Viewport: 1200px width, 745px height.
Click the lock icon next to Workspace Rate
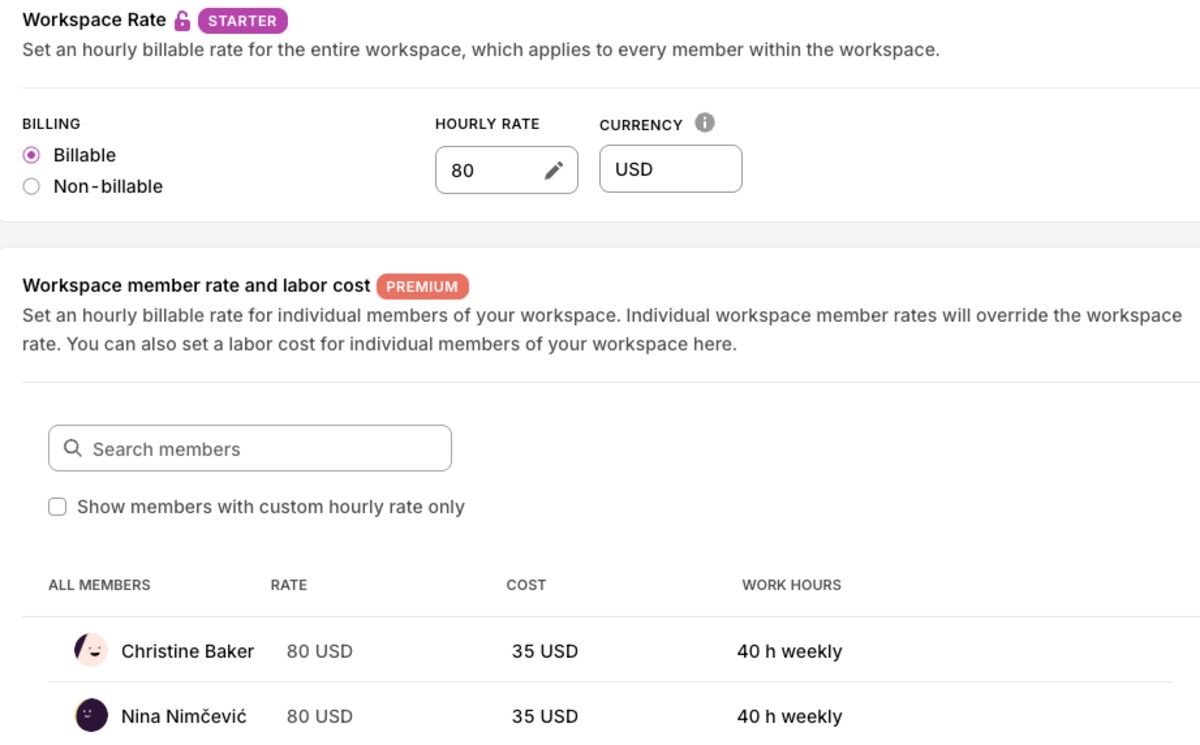tap(179, 20)
